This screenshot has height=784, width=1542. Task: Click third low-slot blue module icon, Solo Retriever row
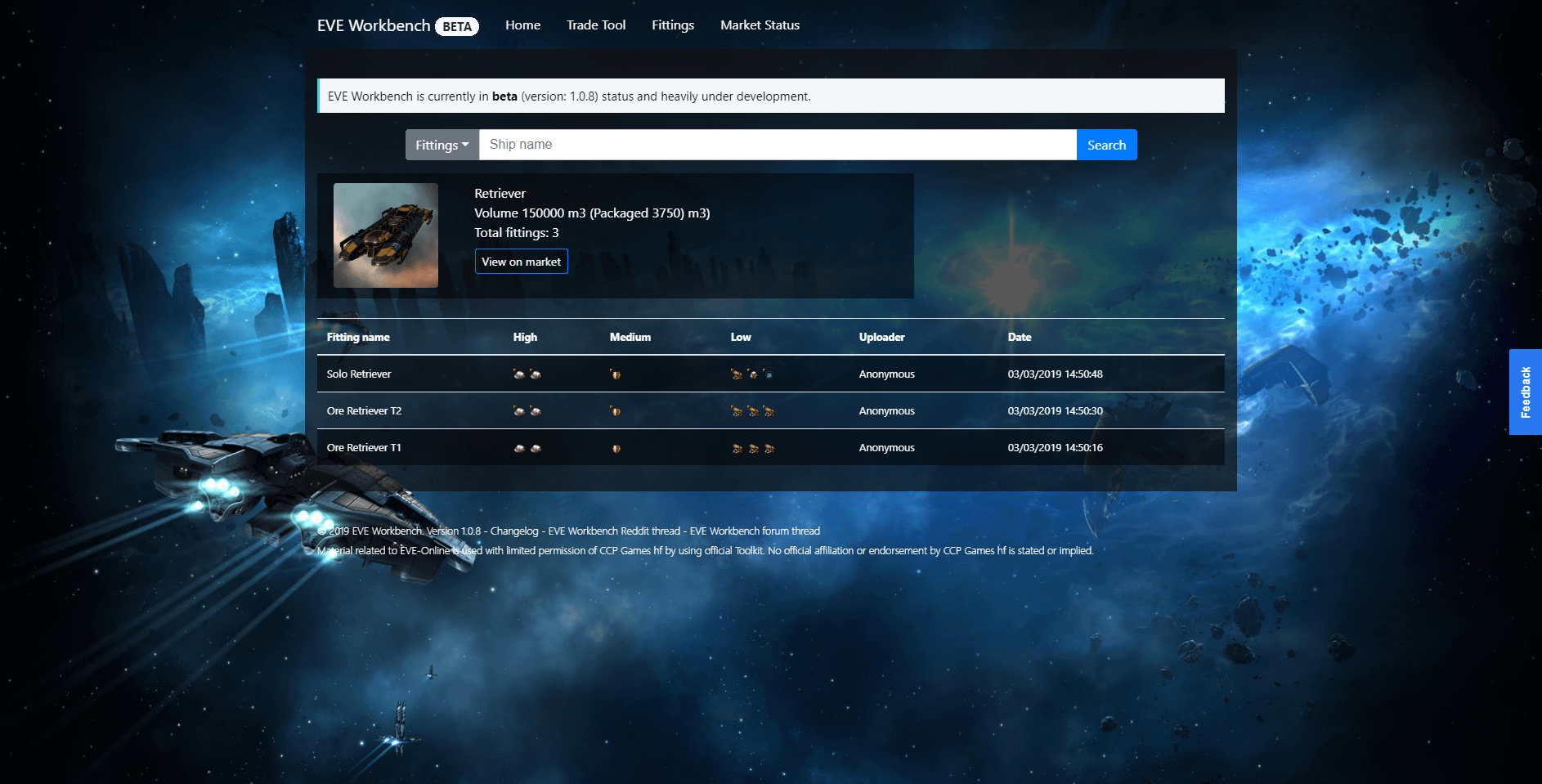tap(769, 374)
